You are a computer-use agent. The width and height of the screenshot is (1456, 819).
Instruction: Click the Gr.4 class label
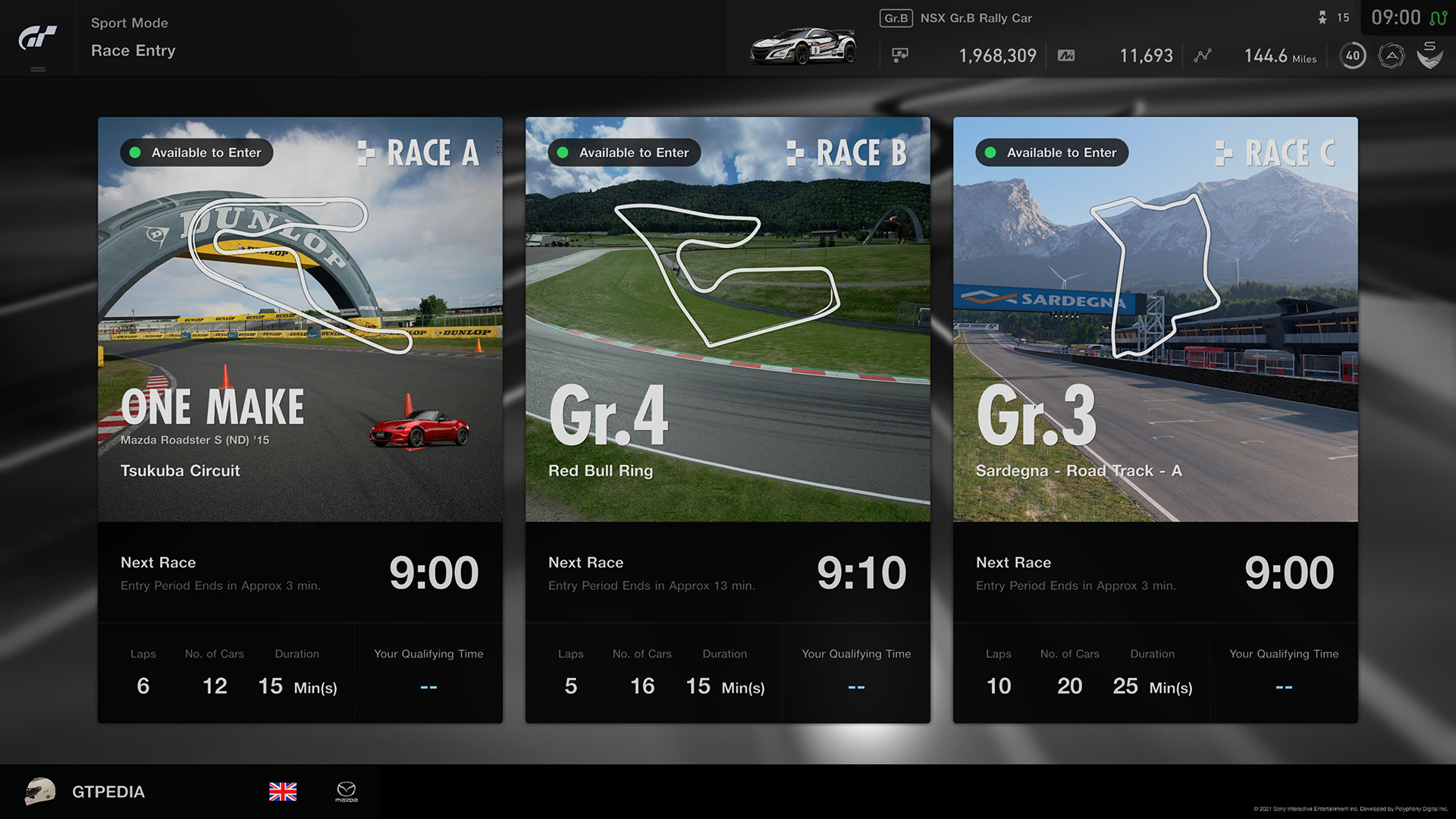pyautogui.click(x=608, y=415)
